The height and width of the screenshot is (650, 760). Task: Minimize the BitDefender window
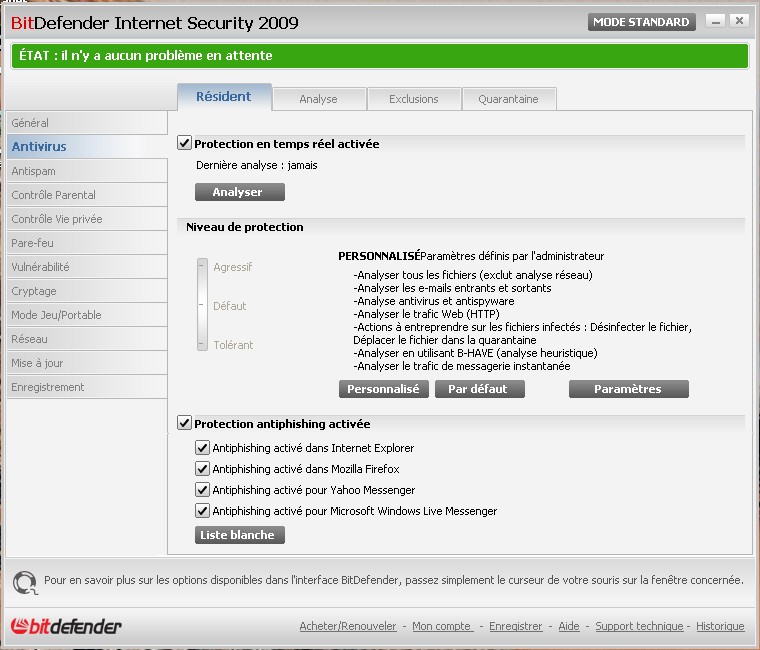(x=715, y=21)
